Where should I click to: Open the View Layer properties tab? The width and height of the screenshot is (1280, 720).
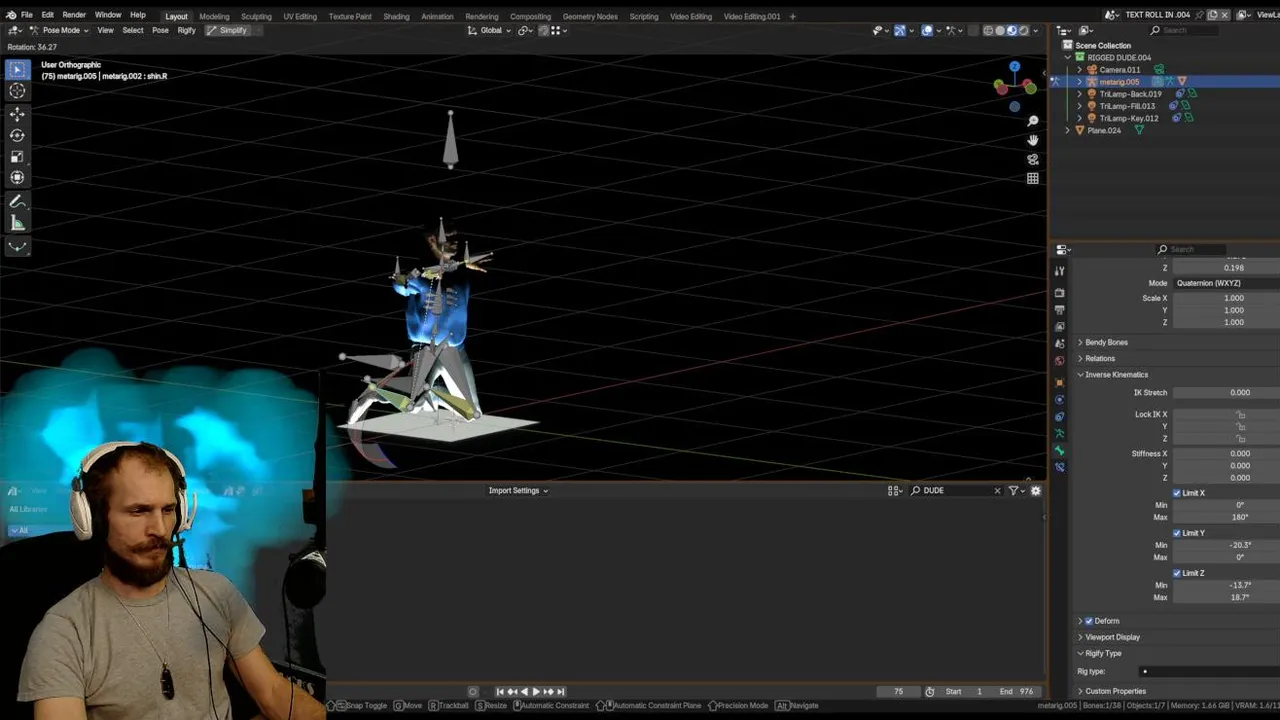pos(1060,327)
